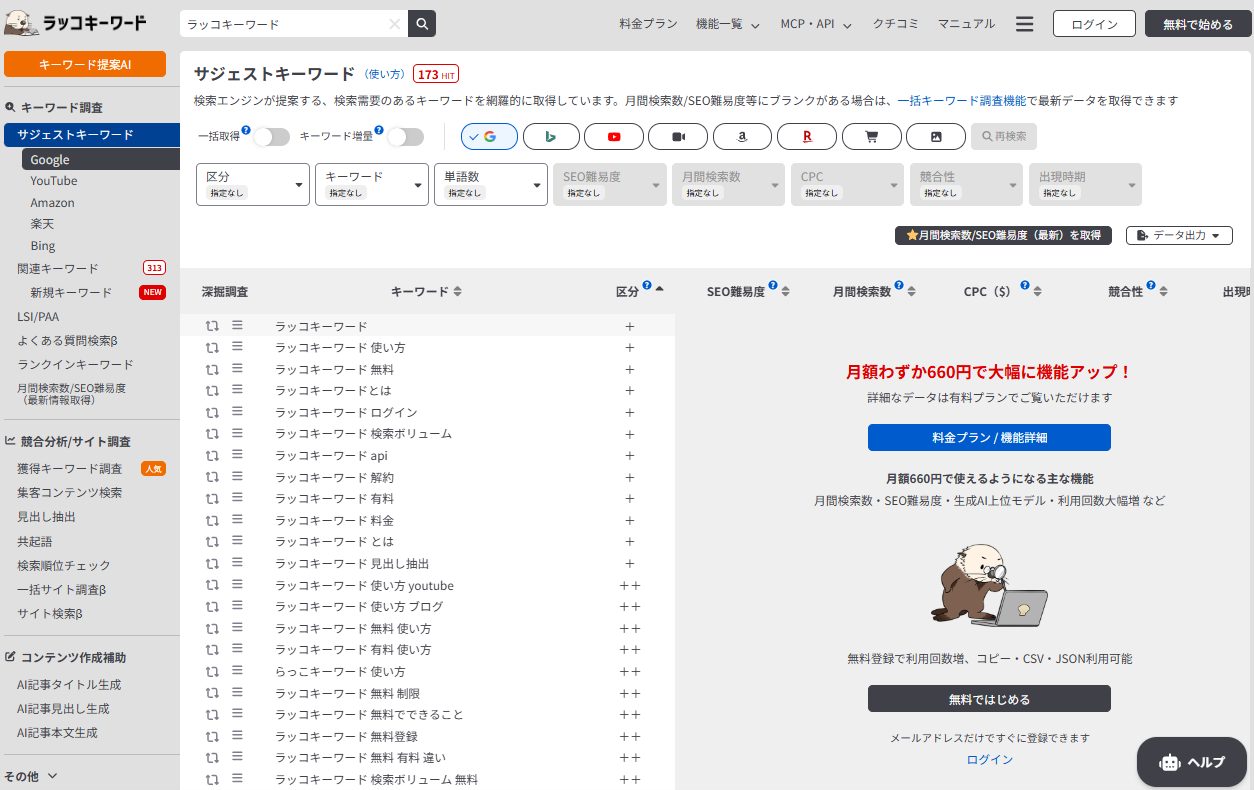Select the shopping cart search source chip
The height and width of the screenshot is (790, 1254).
point(872,136)
